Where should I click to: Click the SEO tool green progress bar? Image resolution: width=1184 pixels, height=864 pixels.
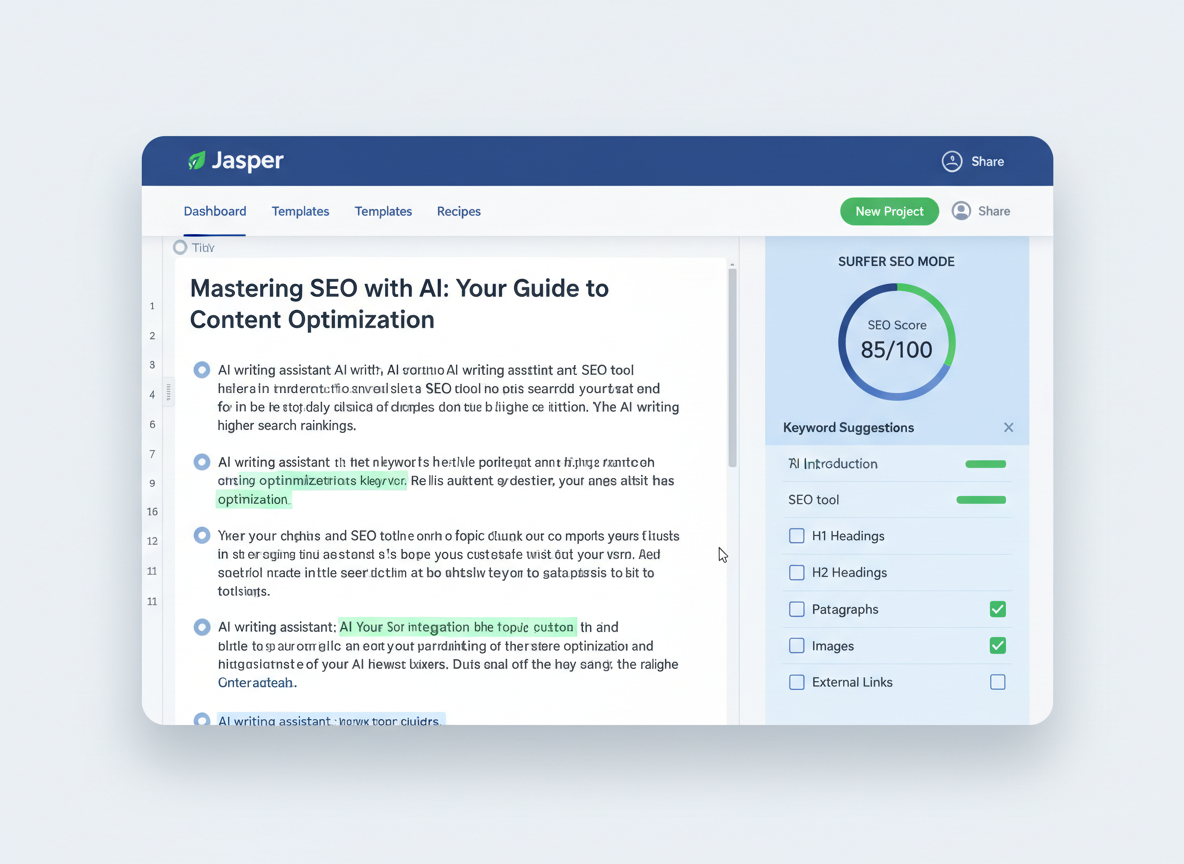coord(981,500)
